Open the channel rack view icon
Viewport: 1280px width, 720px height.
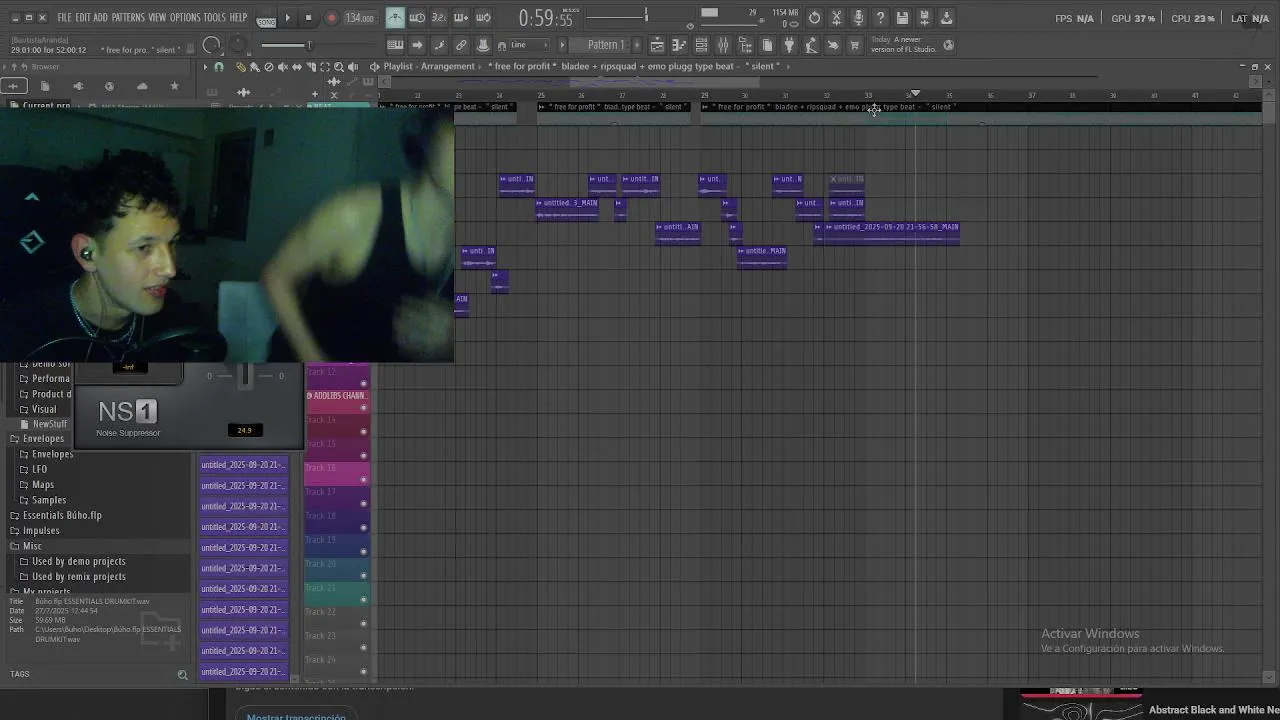click(x=701, y=45)
